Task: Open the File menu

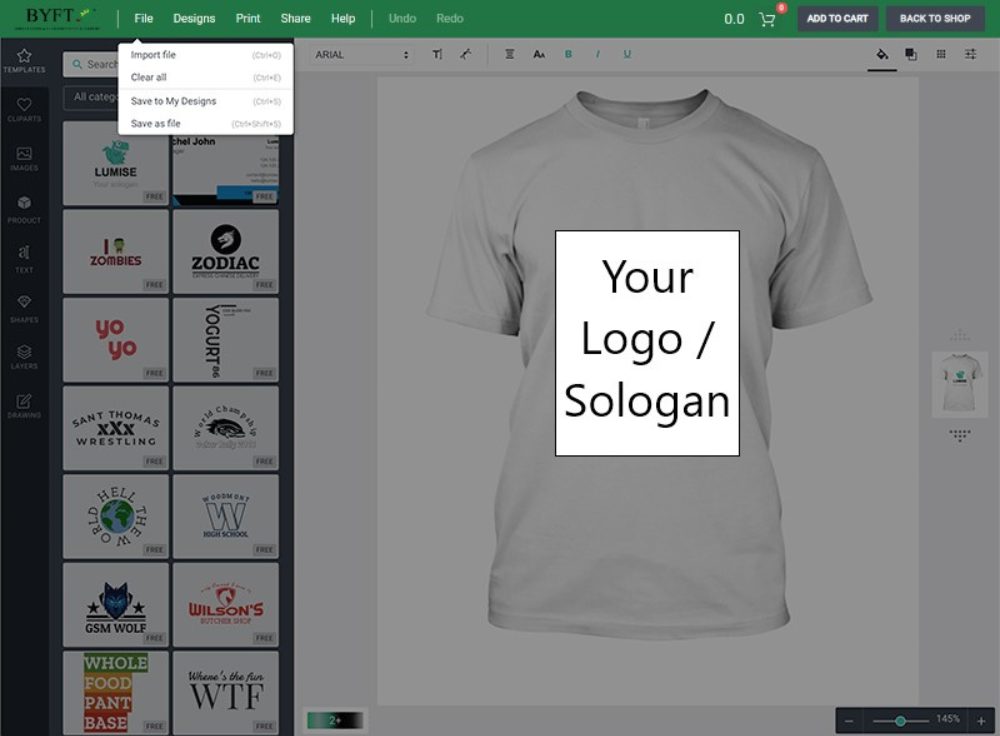Action: (143, 18)
